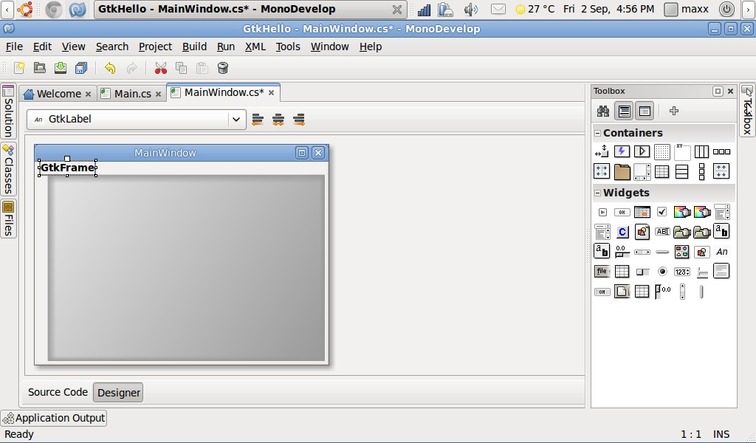Image resolution: width=756 pixels, height=443 pixels.
Task: Select the Notebook brown folder container icon
Action: 622,172
